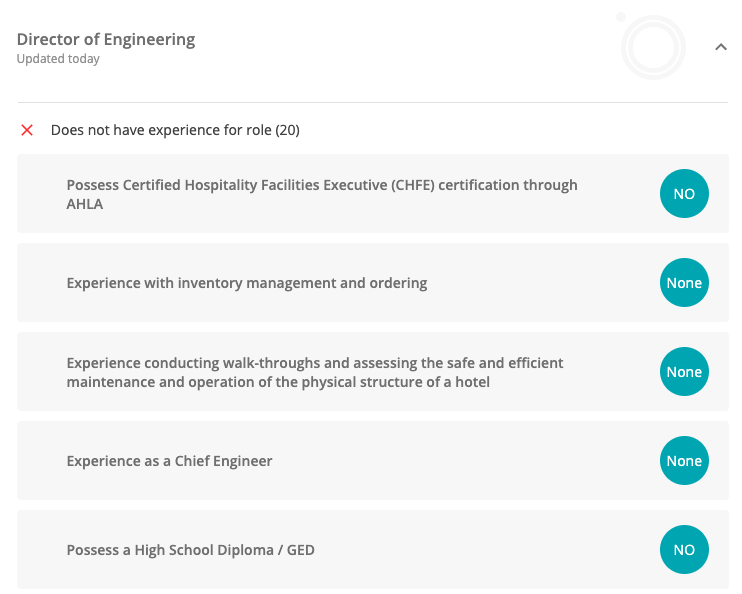This screenshot has height=594, width=742.
Task: Select 'Experience with inventory management and ordering' text
Action: point(247,283)
